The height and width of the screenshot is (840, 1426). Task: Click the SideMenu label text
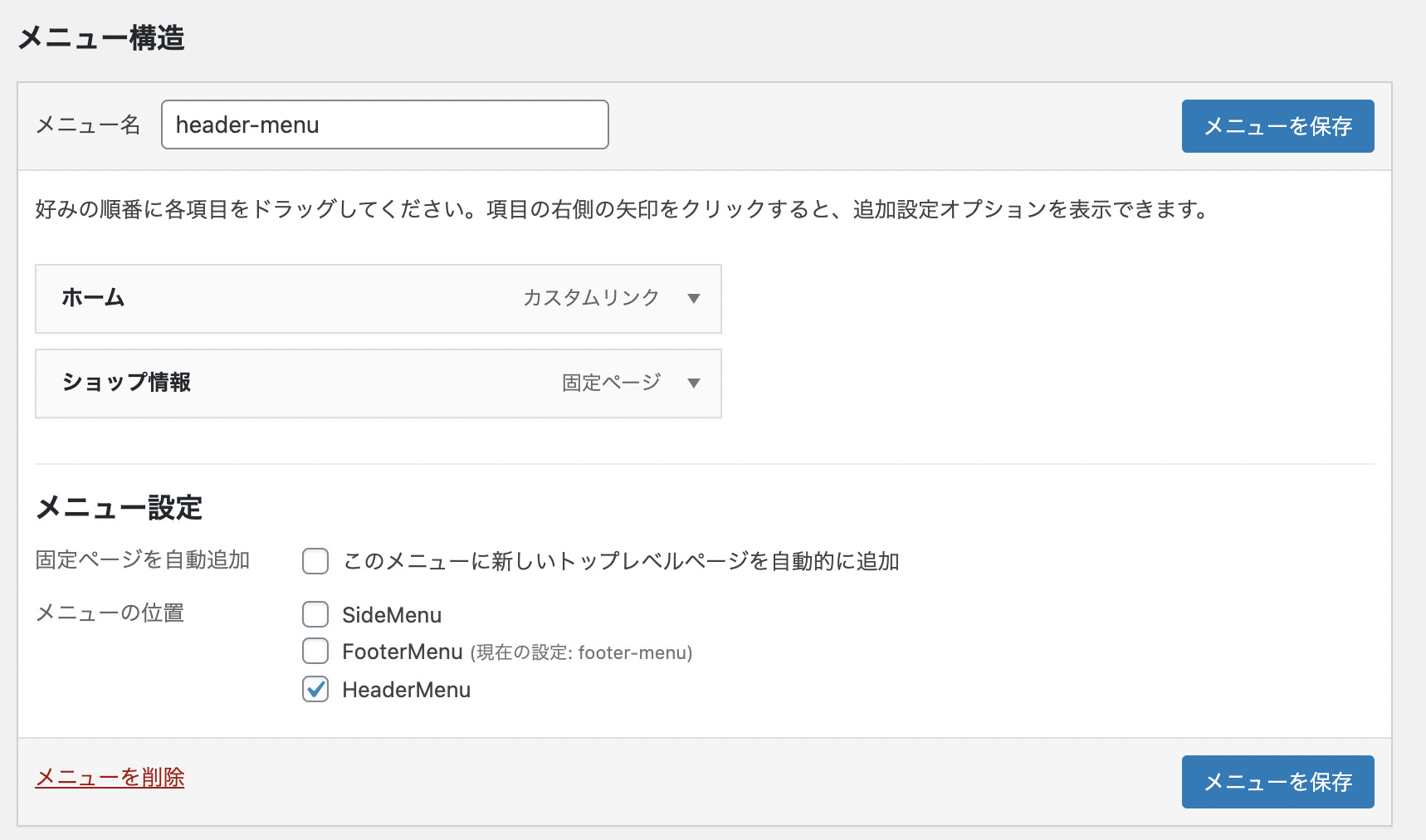coord(392,615)
